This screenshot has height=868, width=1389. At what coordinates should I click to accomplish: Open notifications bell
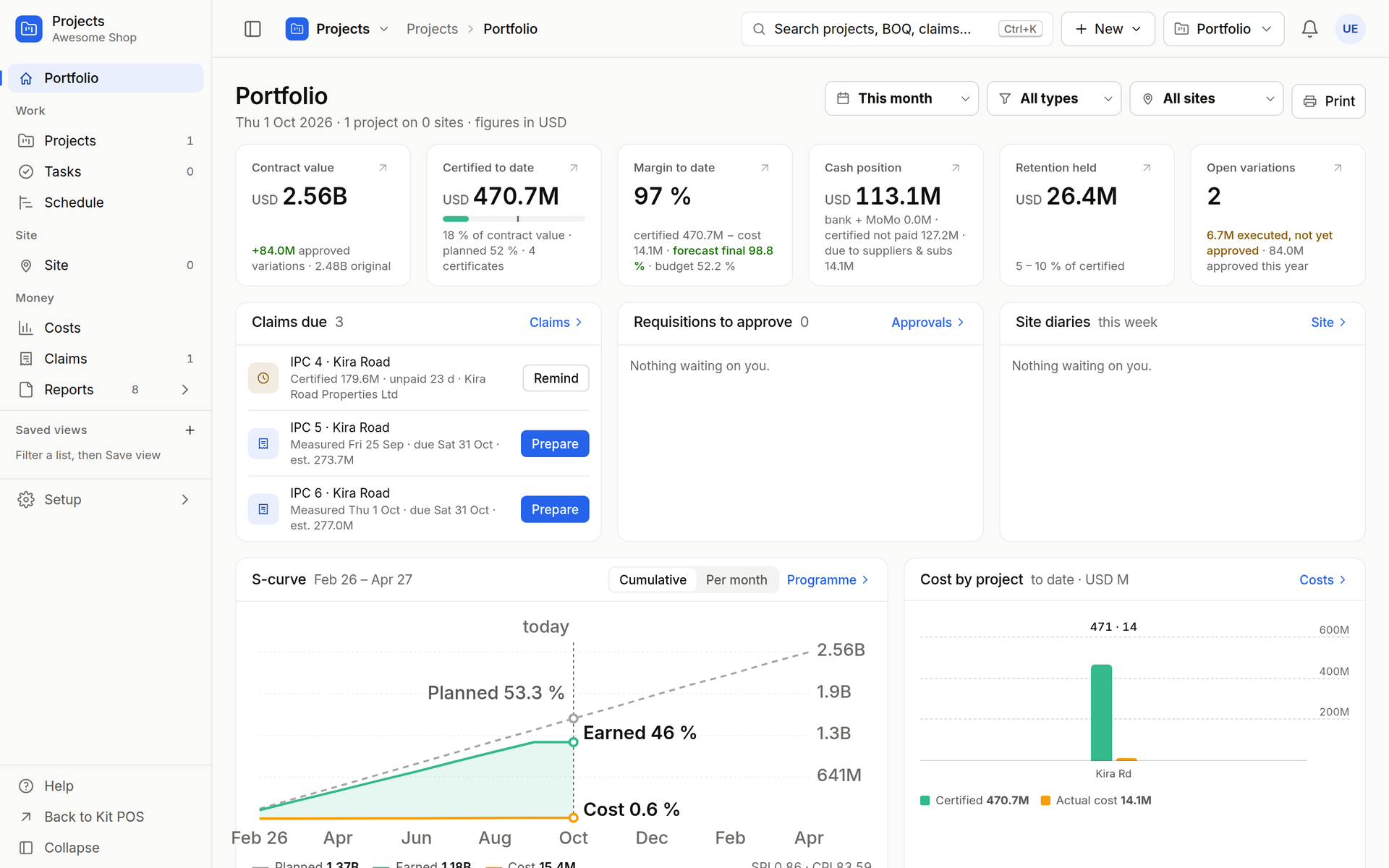tap(1309, 29)
